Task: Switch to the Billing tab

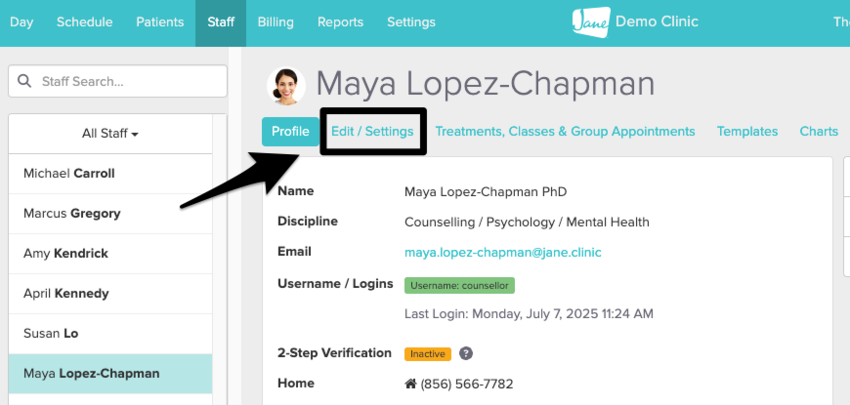Action: pyautogui.click(x=275, y=22)
